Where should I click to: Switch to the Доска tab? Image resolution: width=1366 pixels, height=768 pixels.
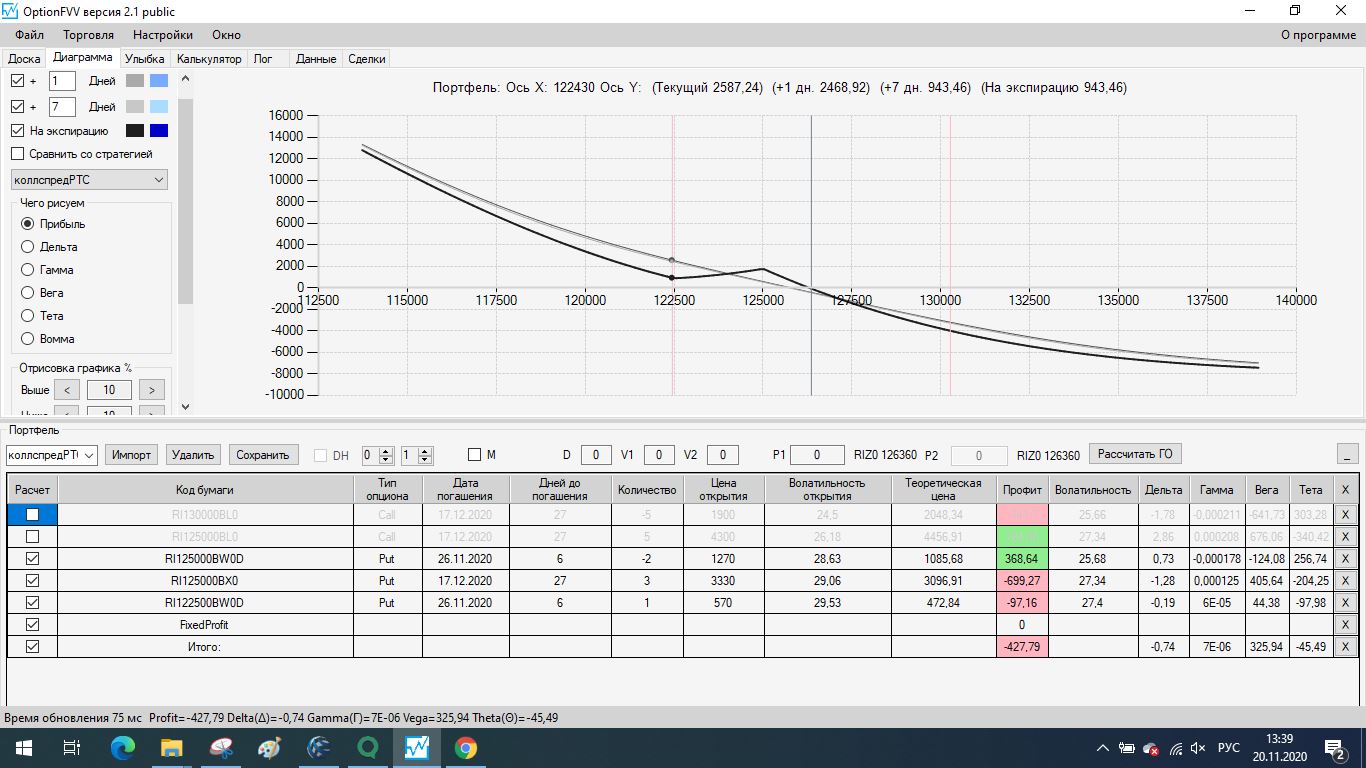click(x=24, y=59)
